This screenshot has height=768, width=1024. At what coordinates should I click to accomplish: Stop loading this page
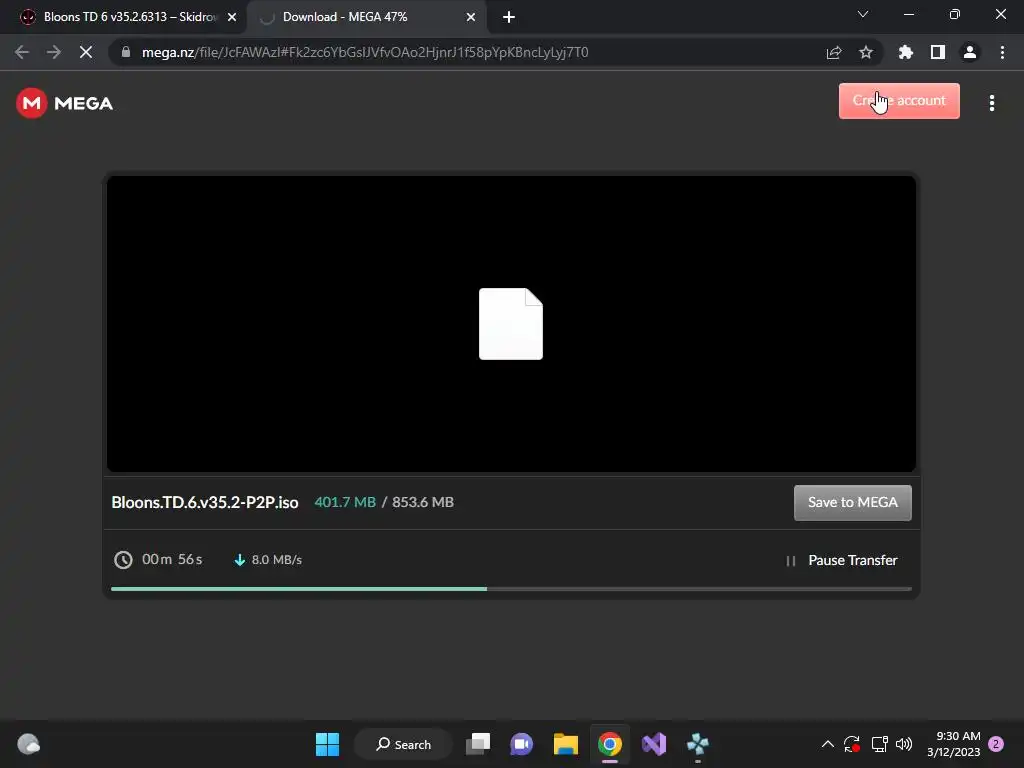[86, 52]
